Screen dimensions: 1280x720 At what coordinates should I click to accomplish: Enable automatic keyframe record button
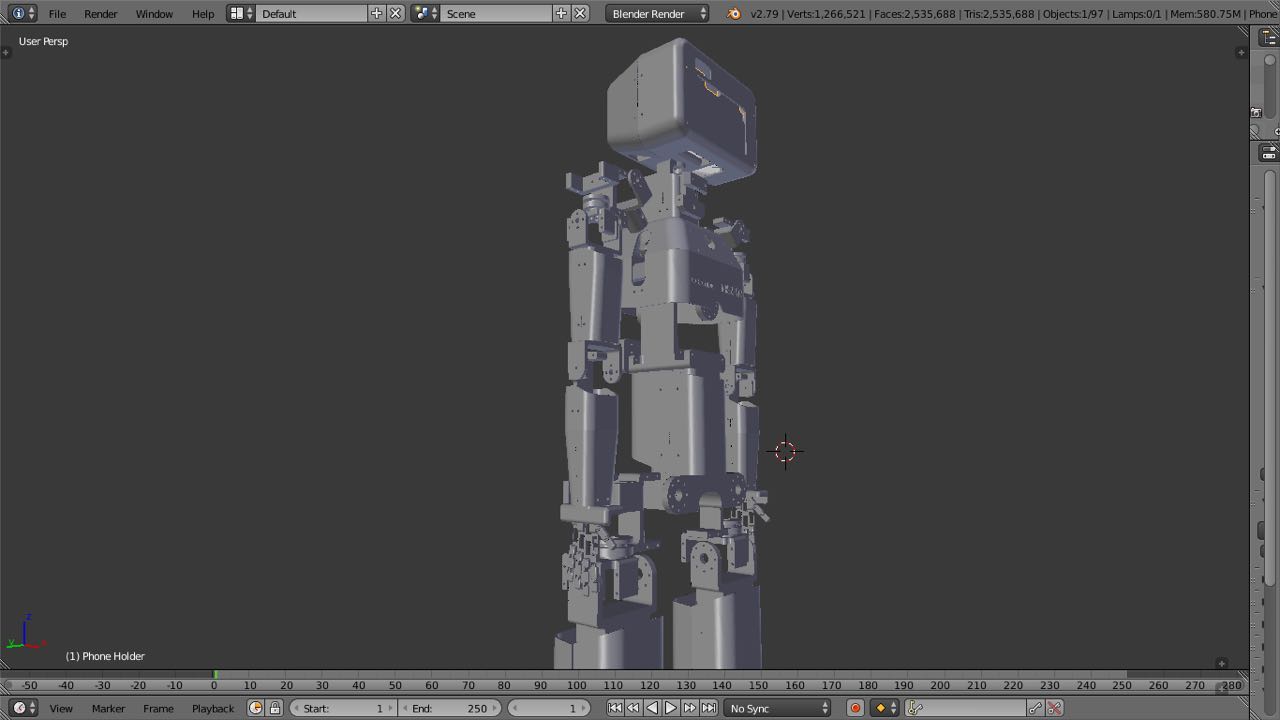[x=855, y=708]
